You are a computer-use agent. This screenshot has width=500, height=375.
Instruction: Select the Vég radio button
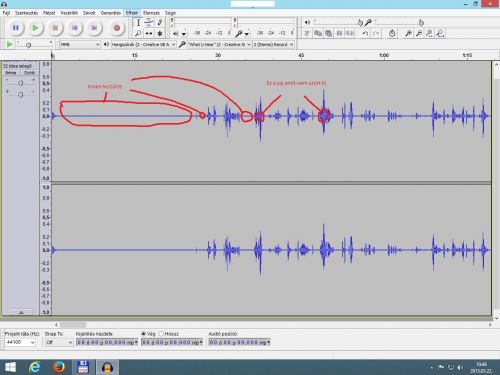point(144,334)
